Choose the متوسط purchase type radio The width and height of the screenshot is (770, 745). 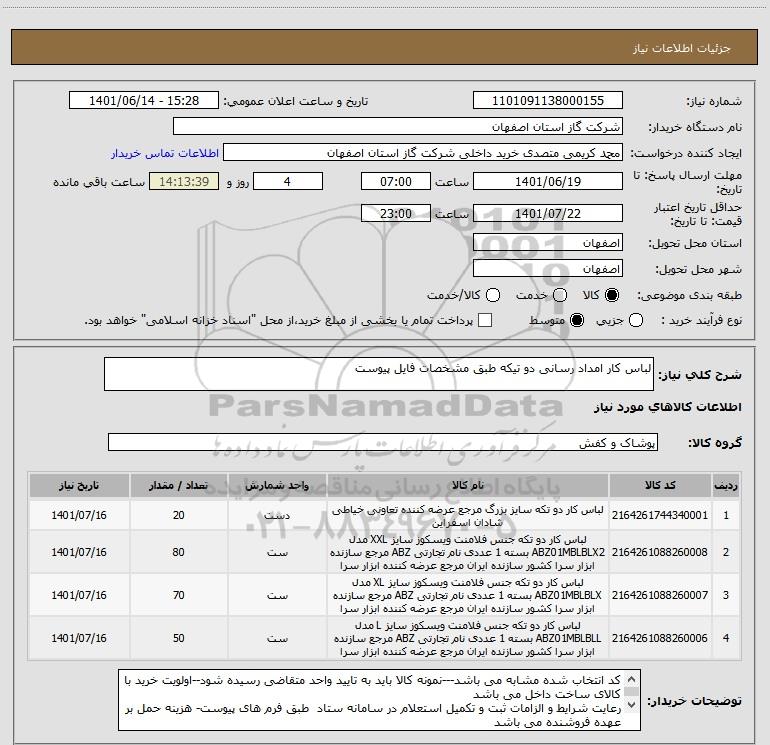point(577,320)
